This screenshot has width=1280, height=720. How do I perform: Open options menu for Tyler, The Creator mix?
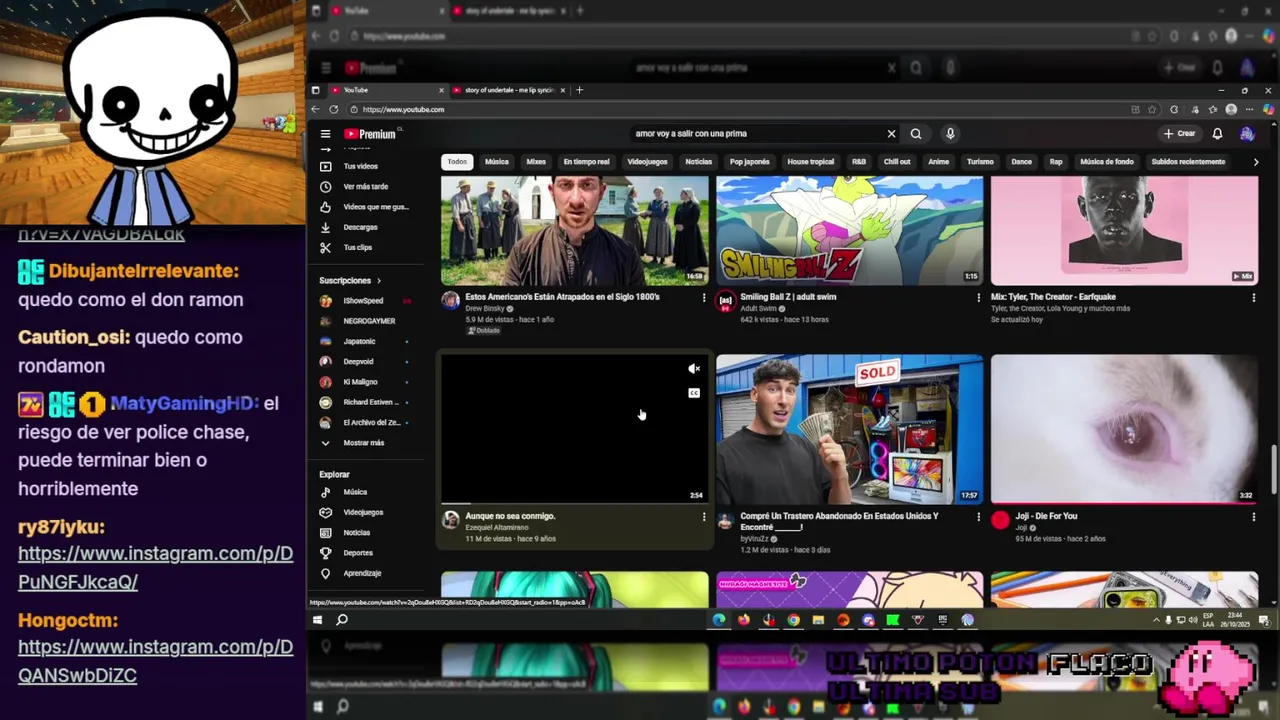tap(1254, 297)
